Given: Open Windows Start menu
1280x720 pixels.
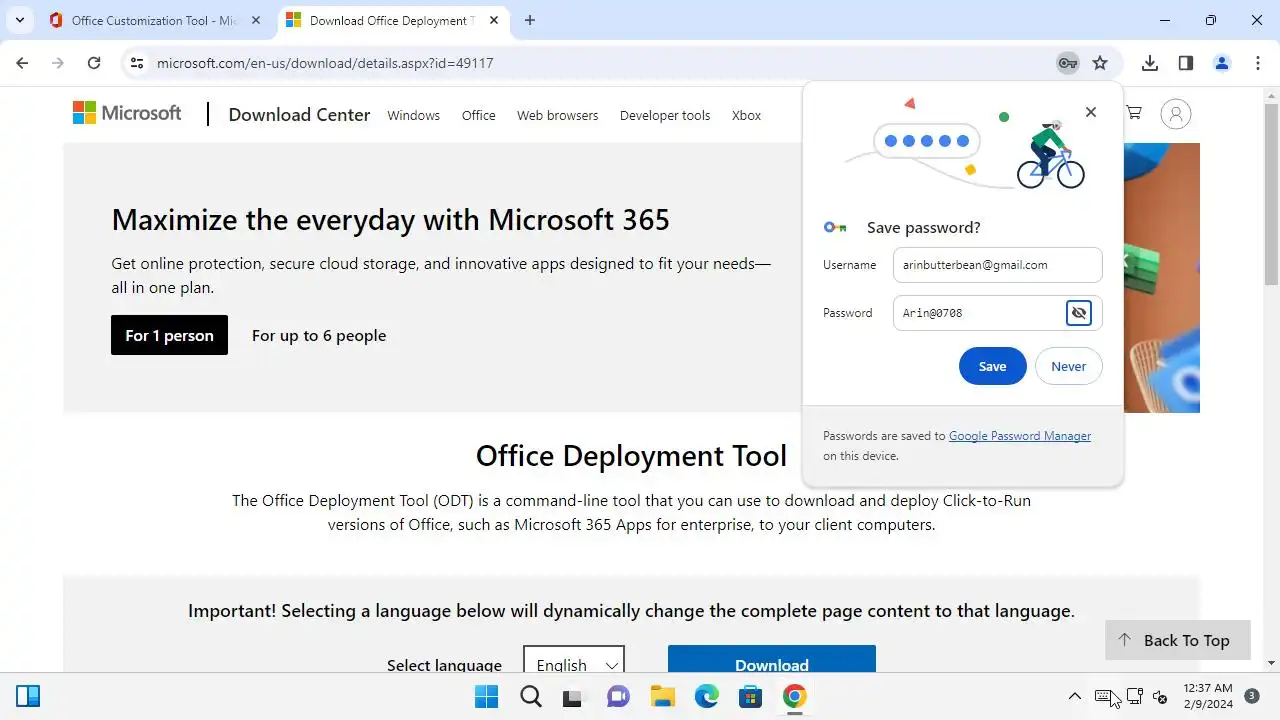Looking at the screenshot, I should click(486, 697).
